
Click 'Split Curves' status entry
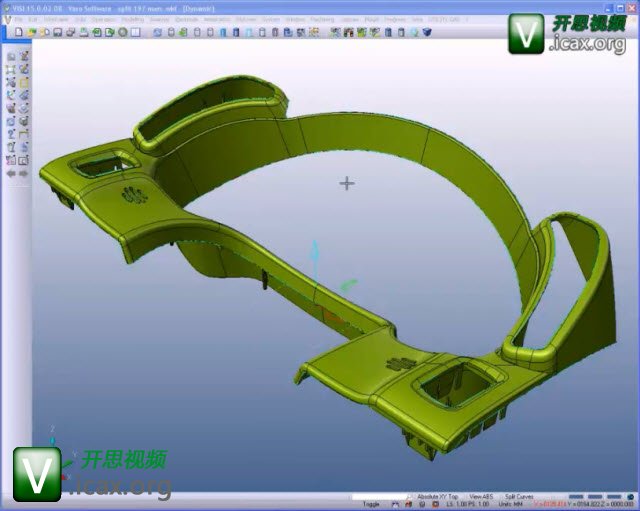(519, 497)
